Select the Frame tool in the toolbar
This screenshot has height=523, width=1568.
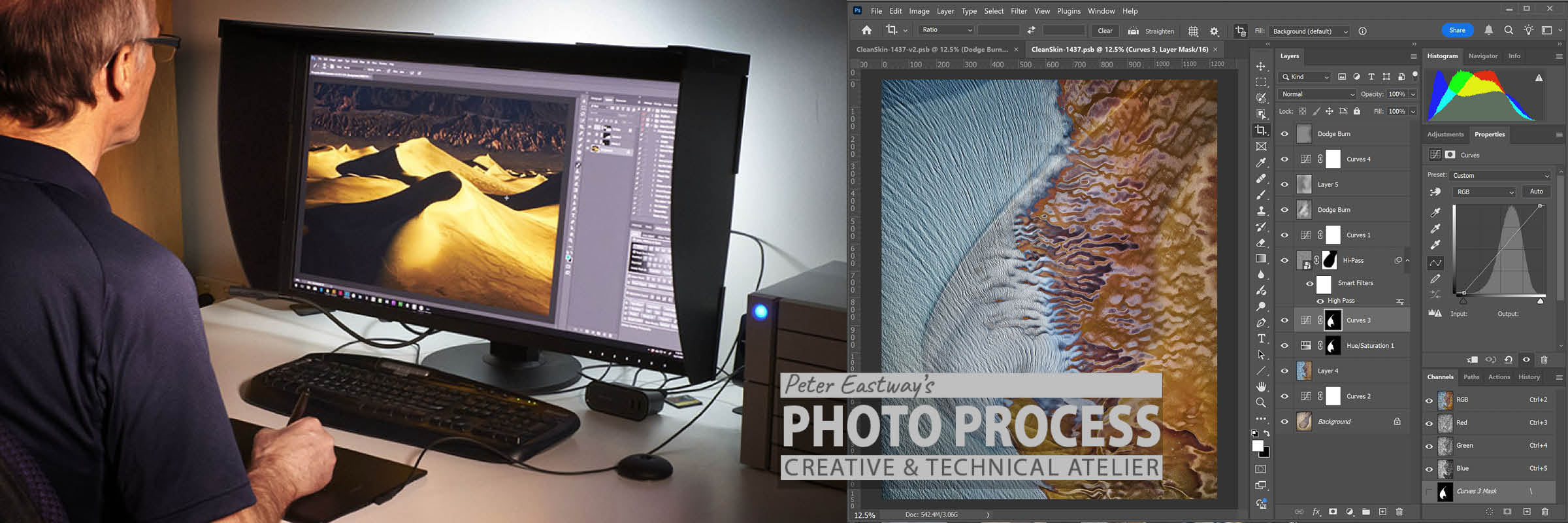tap(1261, 146)
